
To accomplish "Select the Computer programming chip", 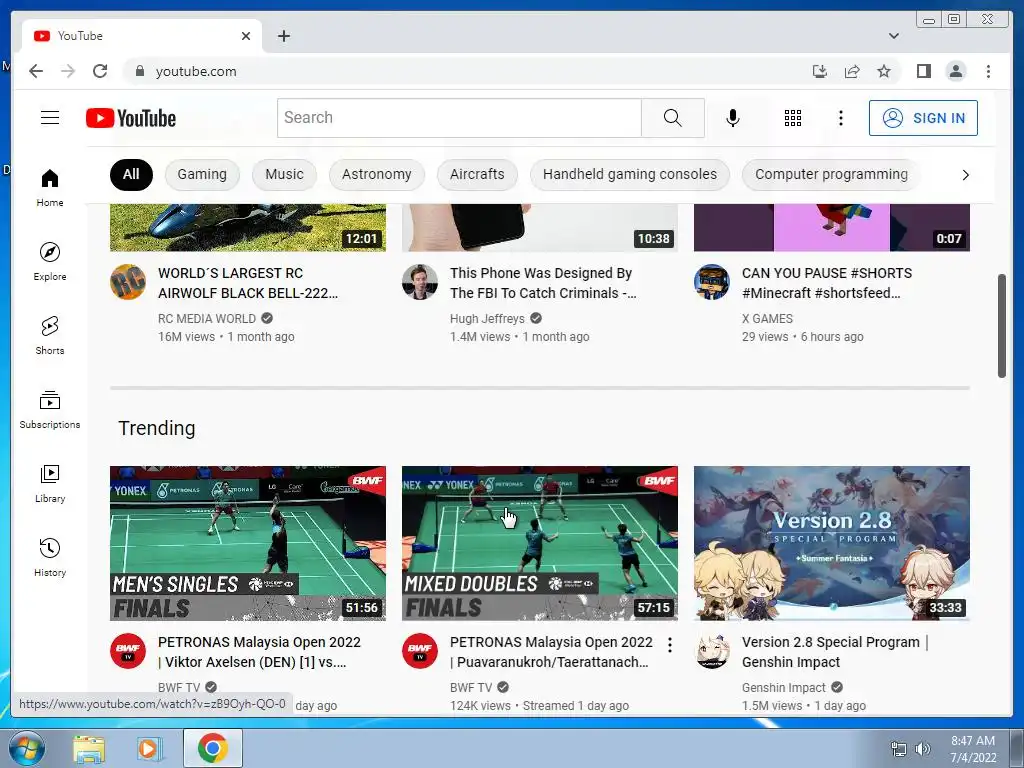I will point(831,174).
